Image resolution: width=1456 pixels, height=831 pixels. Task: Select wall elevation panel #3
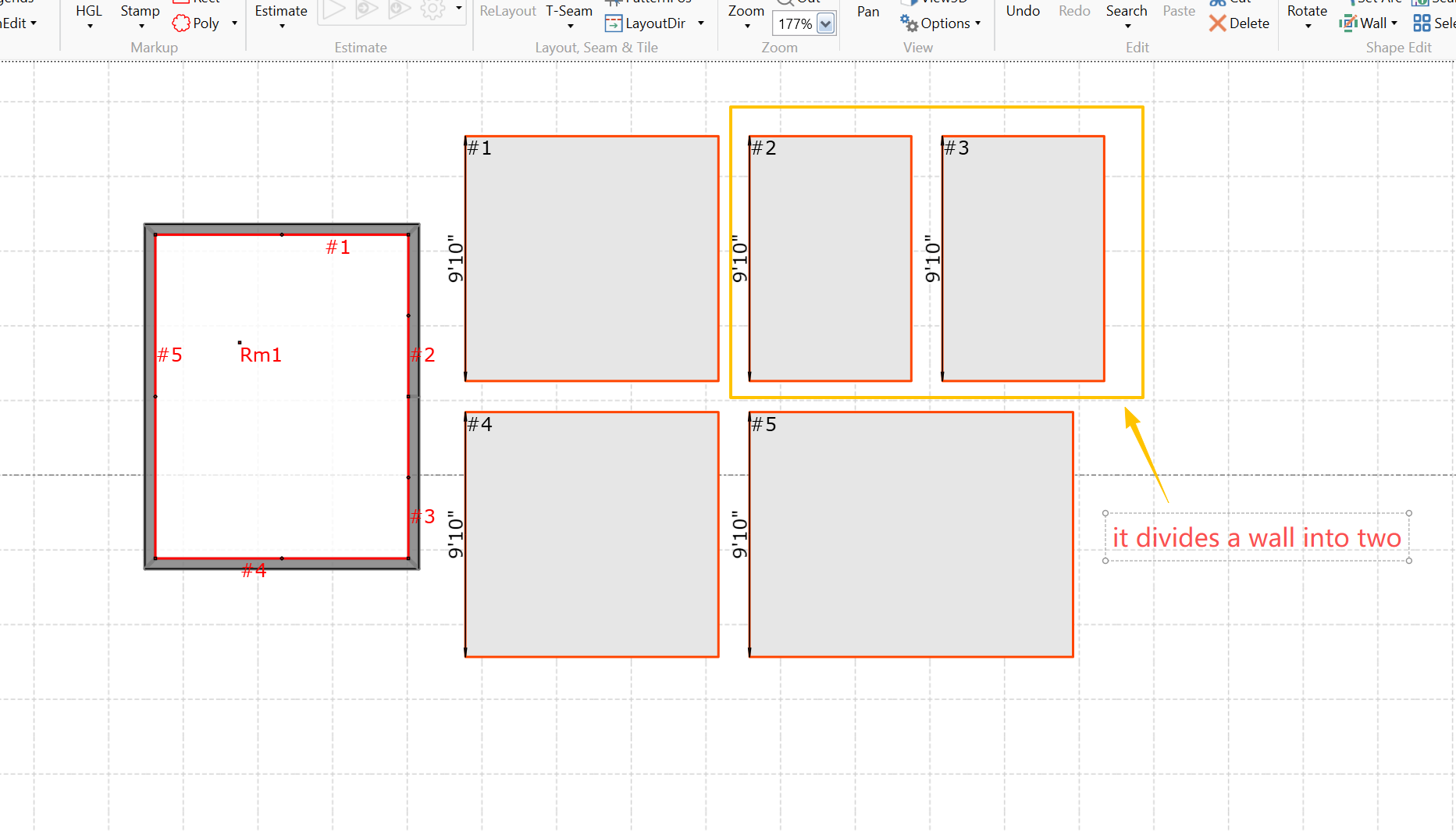(x=1023, y=259)
